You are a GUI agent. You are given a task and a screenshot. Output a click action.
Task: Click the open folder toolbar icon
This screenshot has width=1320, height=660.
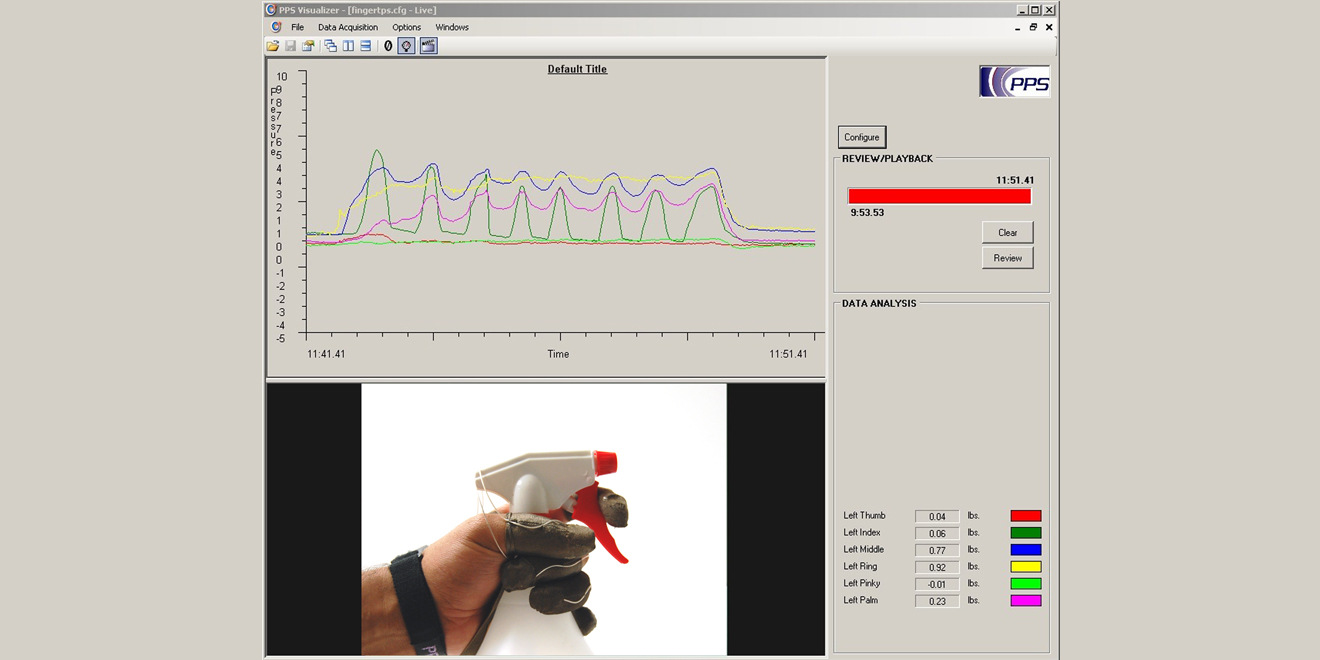click(273, 46)
